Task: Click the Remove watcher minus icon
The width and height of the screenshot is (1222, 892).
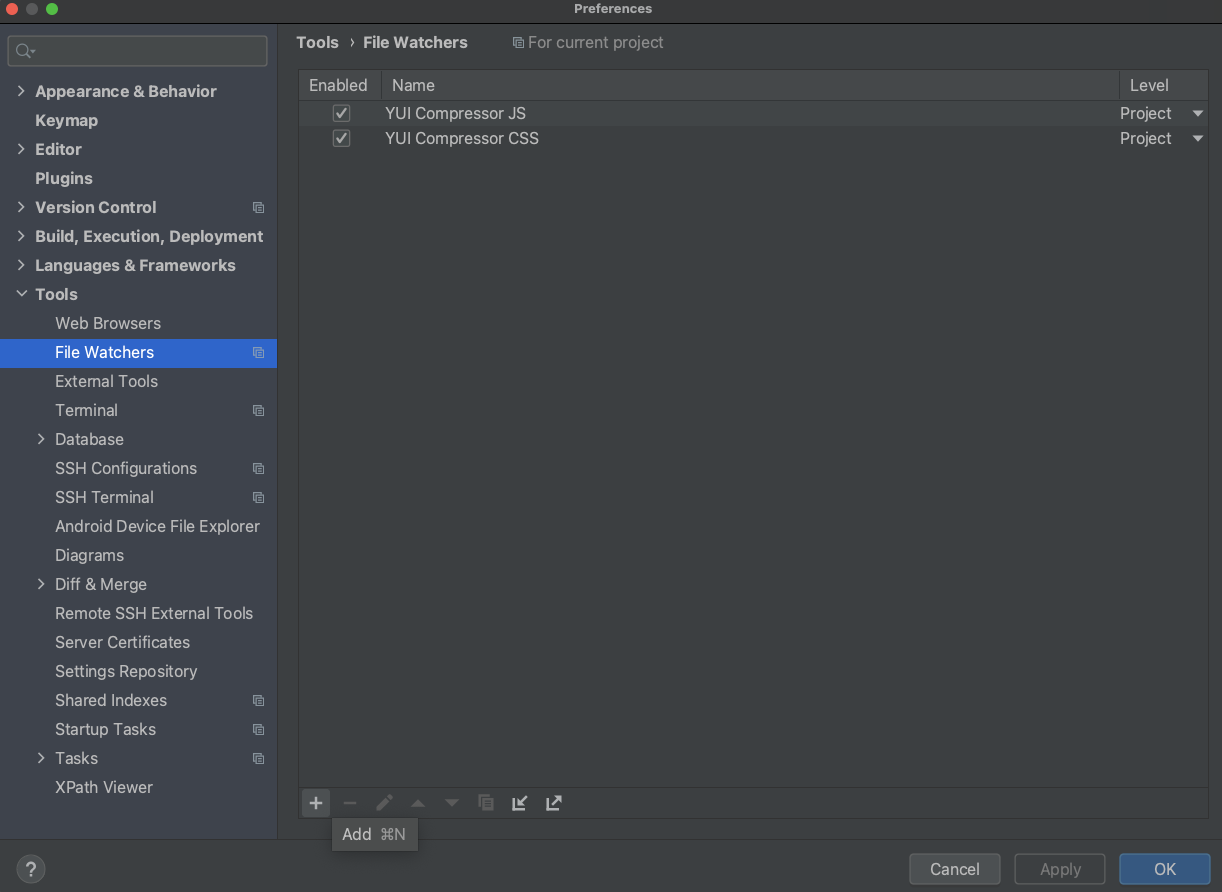Action: point(350,803)
